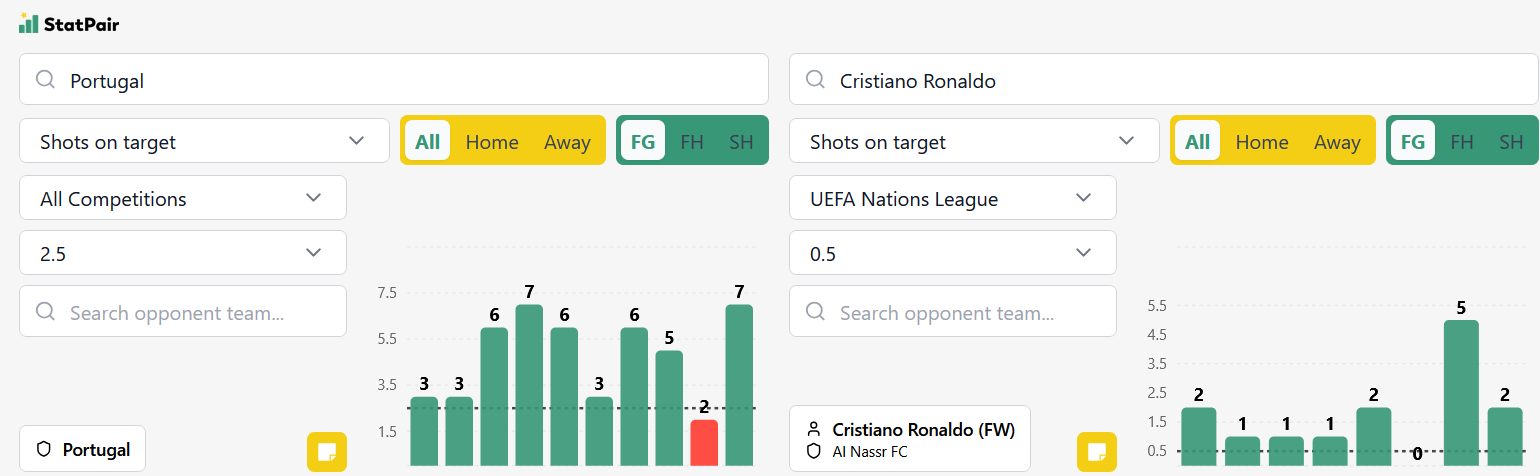Click the shield icon on the Portugal badge
1540x476 pixels.
(x=43, y=450)
